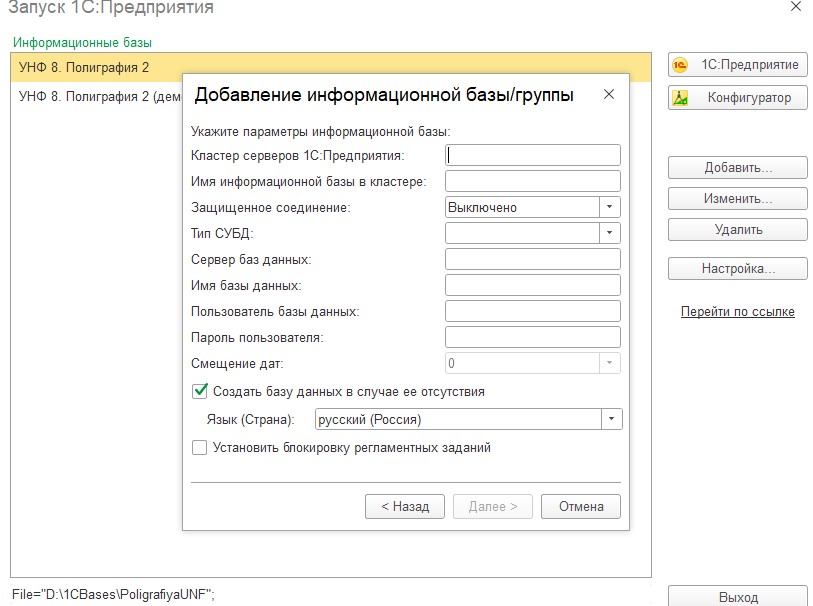813x606 pixels.
Task: Focus the Имя базы данных field
Action: (532, 285)
